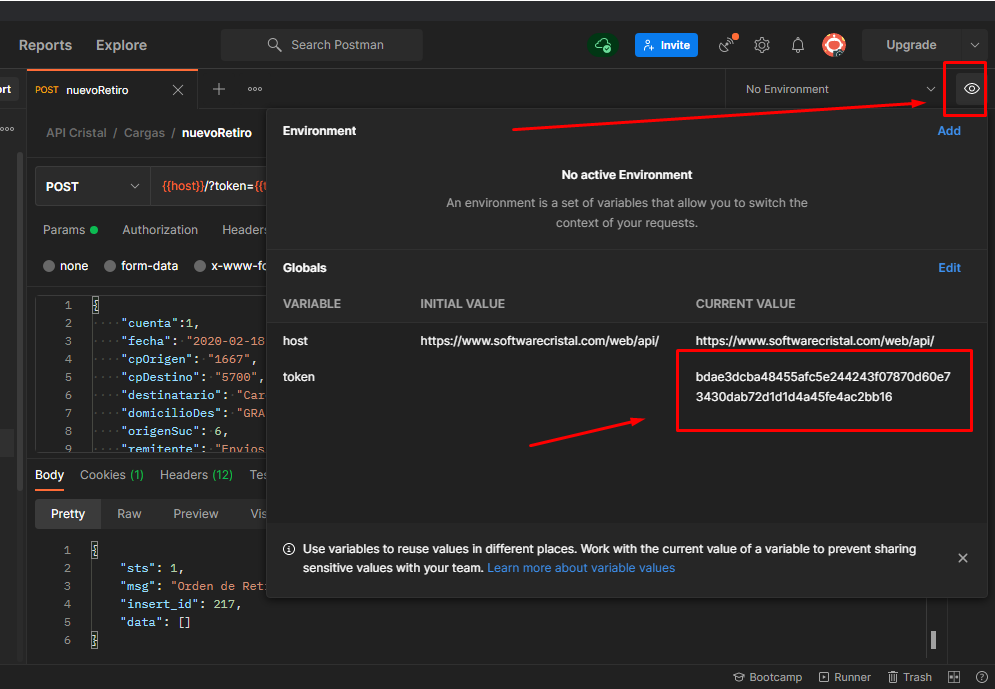Click Edit globals link
995x689 pixels.
tap(949, 268)
